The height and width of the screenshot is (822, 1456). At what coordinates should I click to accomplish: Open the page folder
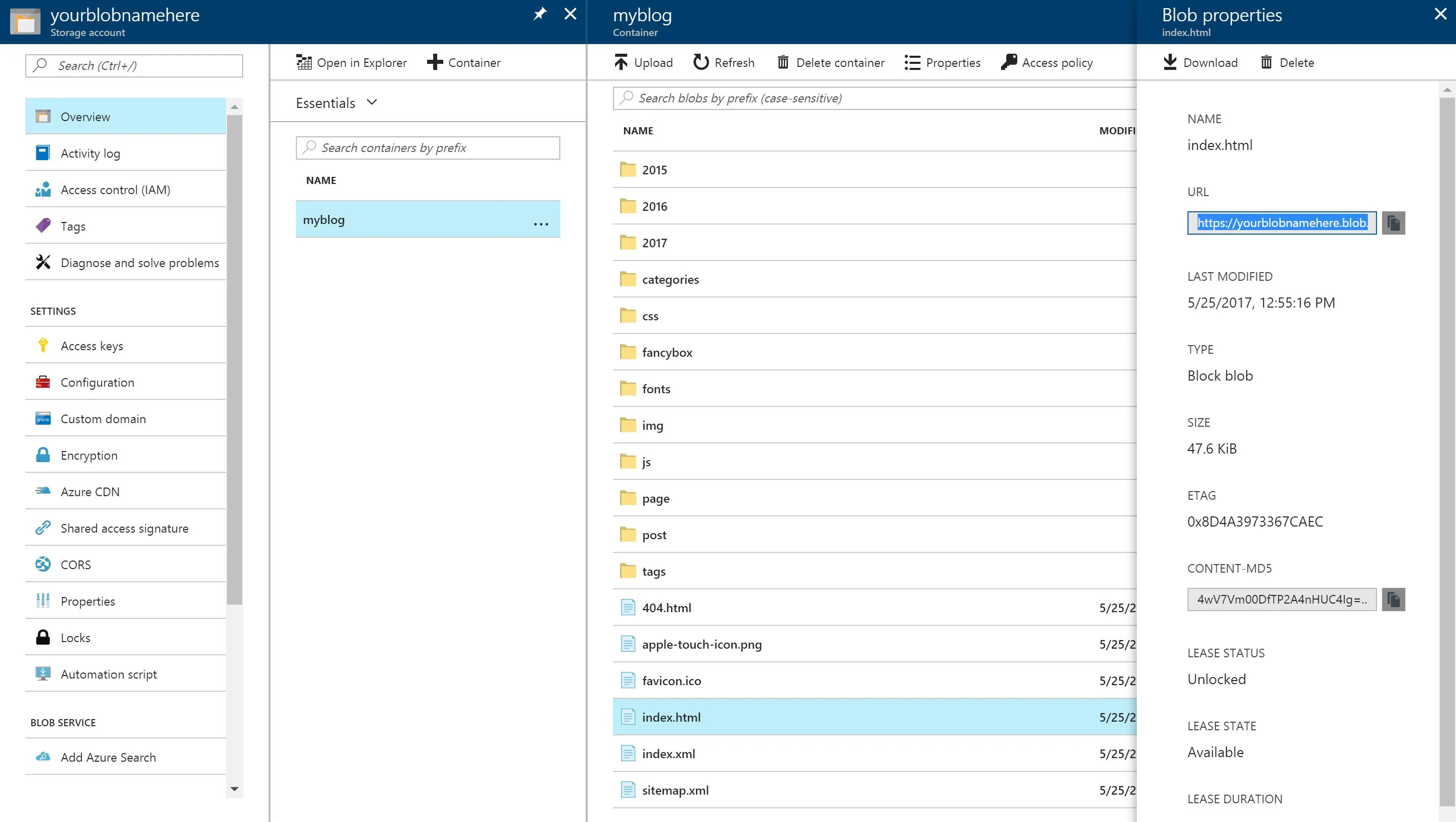click(x=874, y=498)
